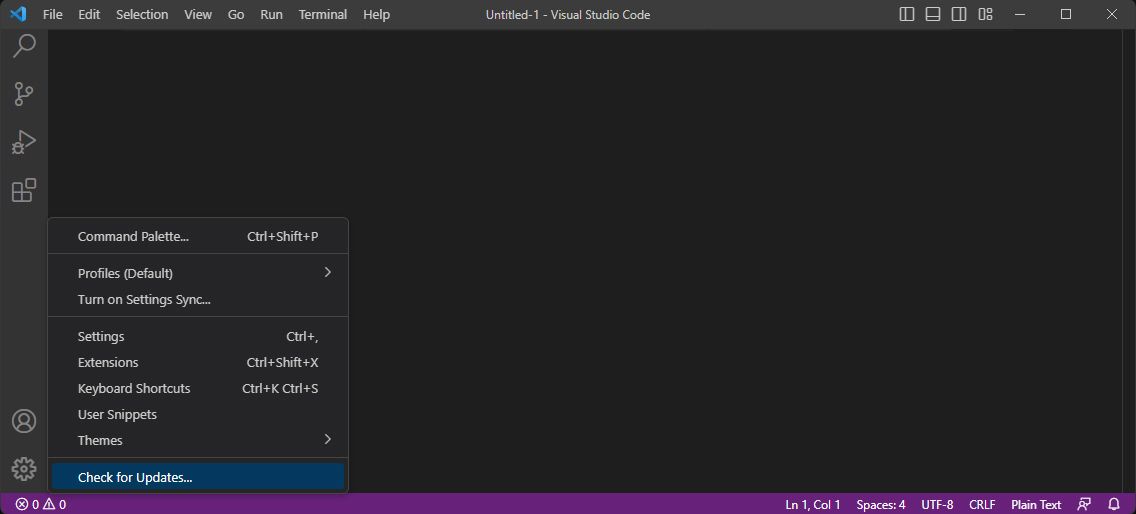Open the Run and Debug view
Viewport: 1136px width, 514px height.
click(24, 142)
